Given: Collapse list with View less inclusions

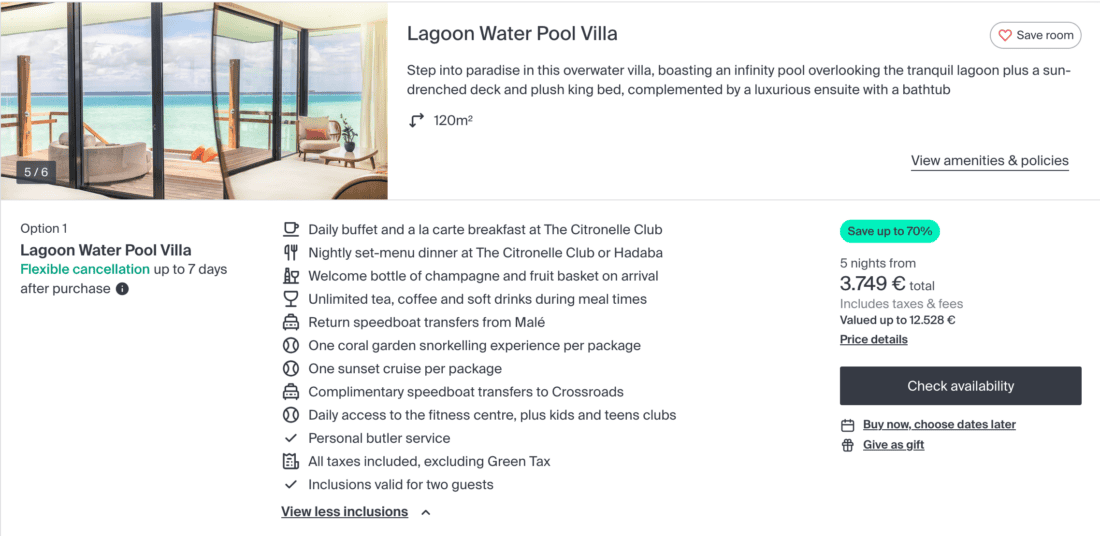Looking at the screenshot, I should (344, 512).
